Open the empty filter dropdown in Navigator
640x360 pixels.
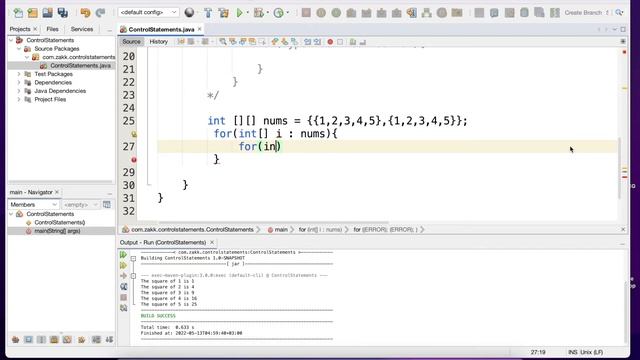[x=80, y=204]
